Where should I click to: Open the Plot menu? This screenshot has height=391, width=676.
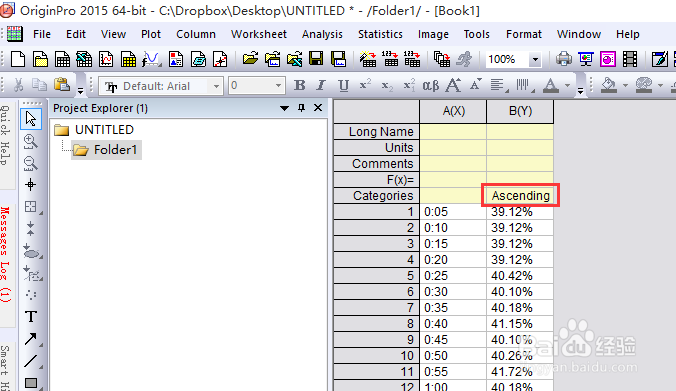[151, 34]
